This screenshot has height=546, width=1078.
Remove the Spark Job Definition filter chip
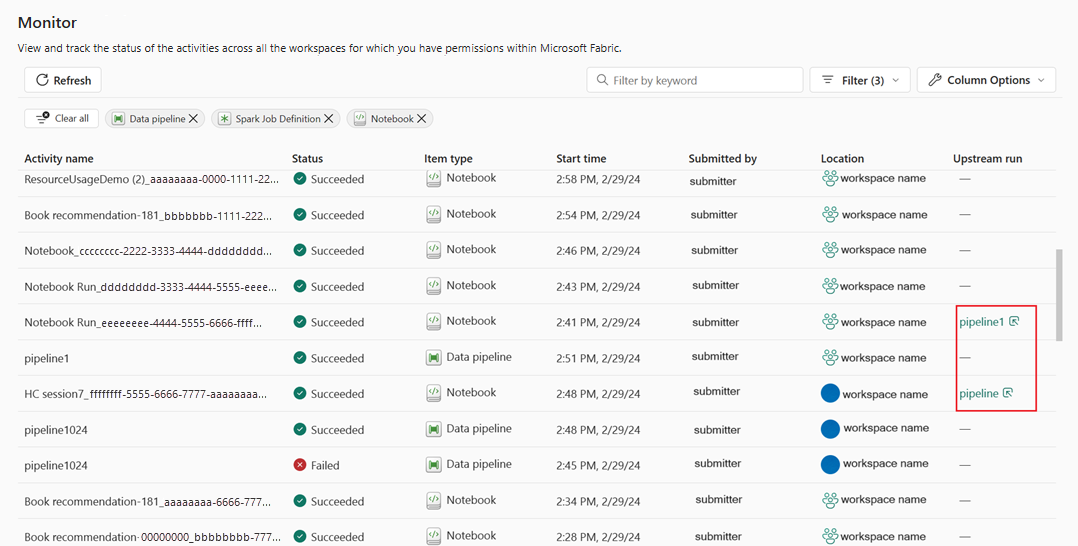click(329, 118)
